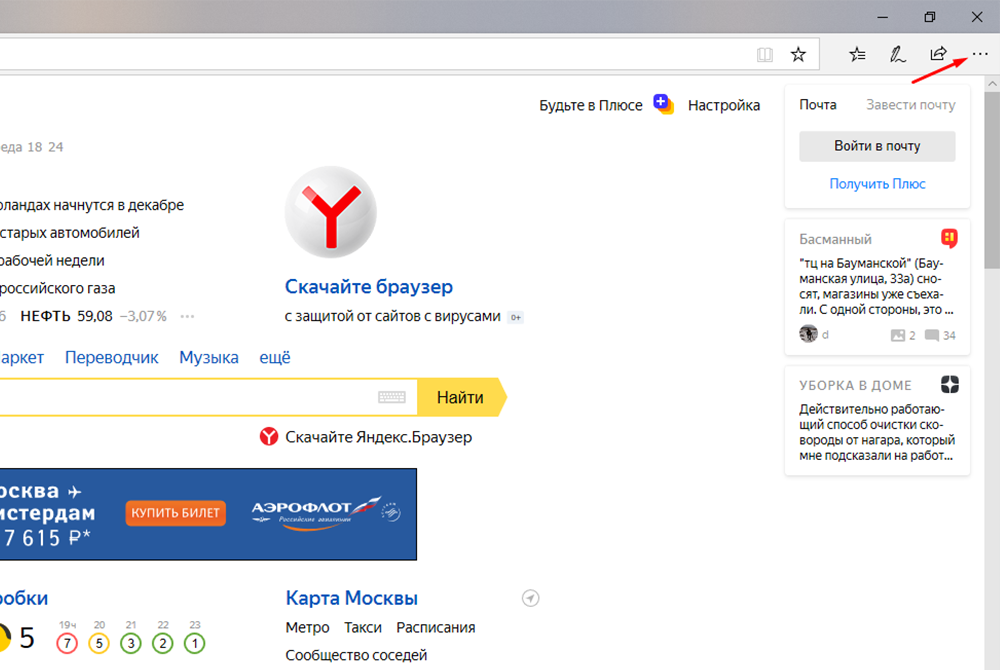This screenshot has height=670, width=1000.
Task: Click the 'Найти' search button
Action: coord(460,397)
